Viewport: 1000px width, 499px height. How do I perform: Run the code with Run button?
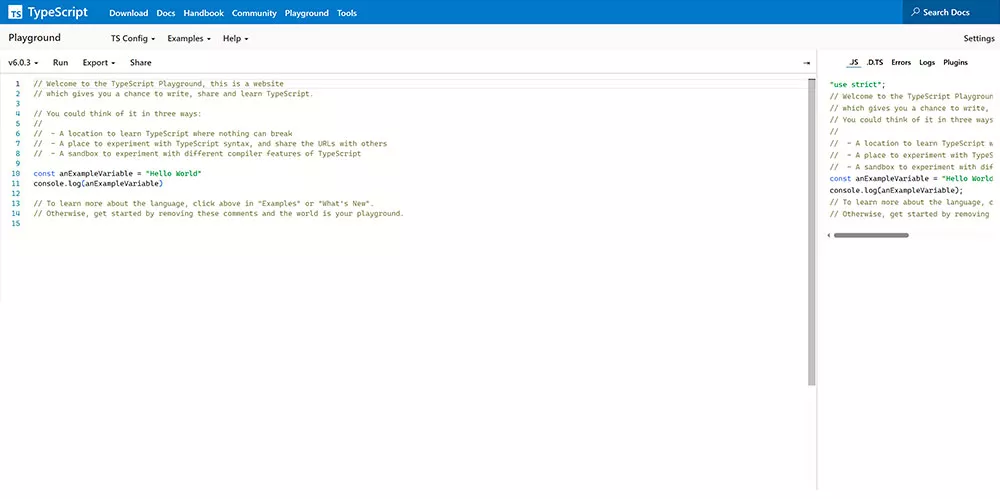pos(61,63)
